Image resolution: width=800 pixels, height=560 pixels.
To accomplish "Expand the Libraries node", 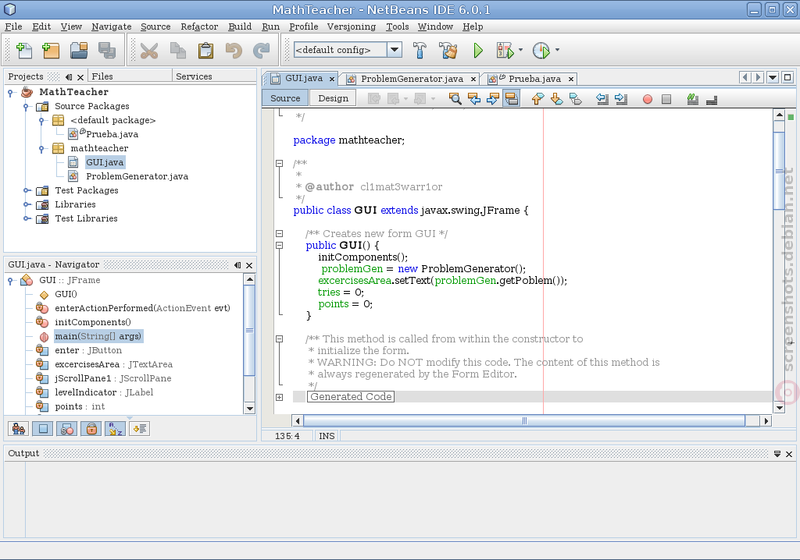I will 27,205.
